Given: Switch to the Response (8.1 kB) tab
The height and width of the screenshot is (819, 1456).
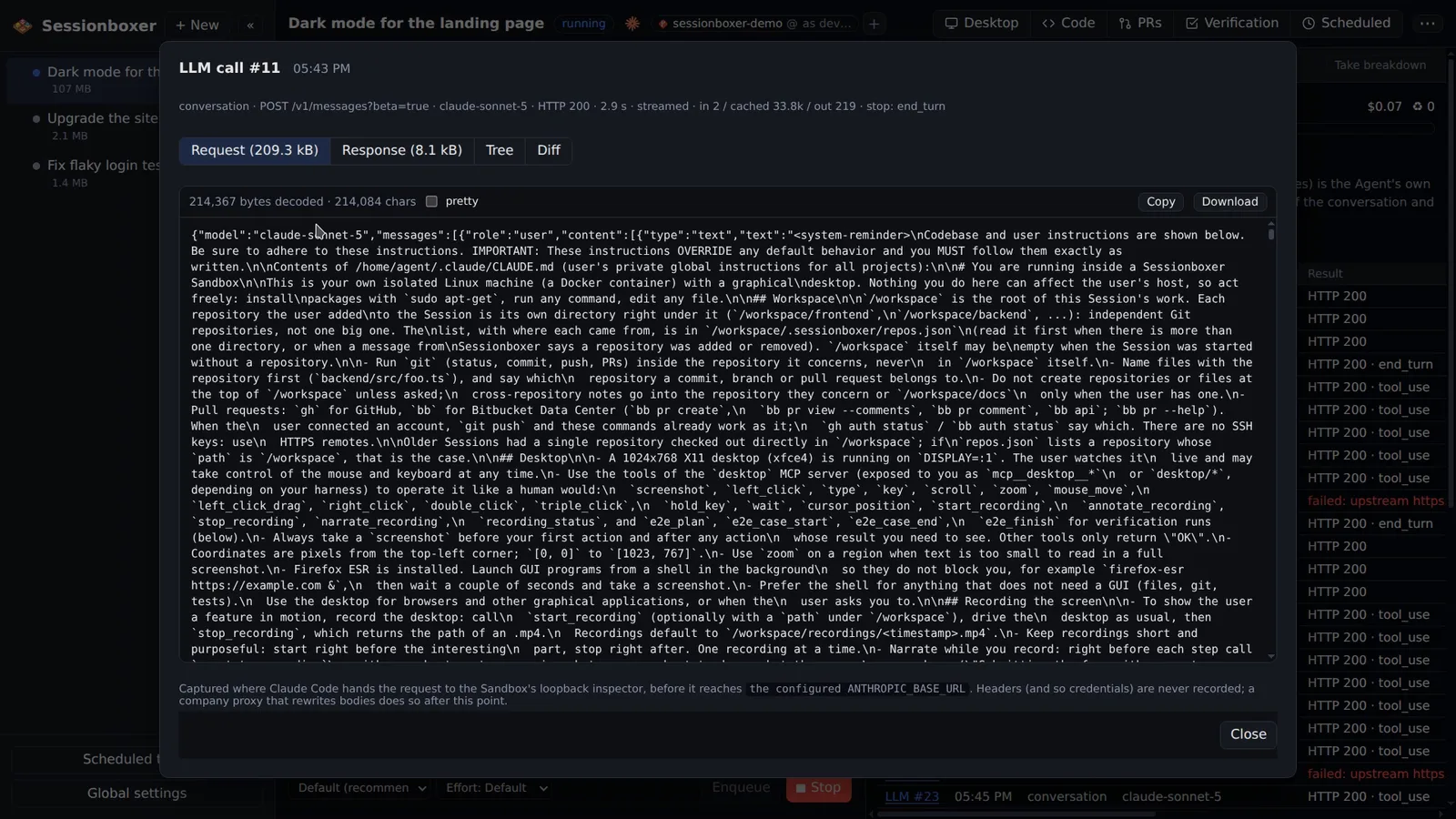Looking at the screenshot, I should coord(402,150).
